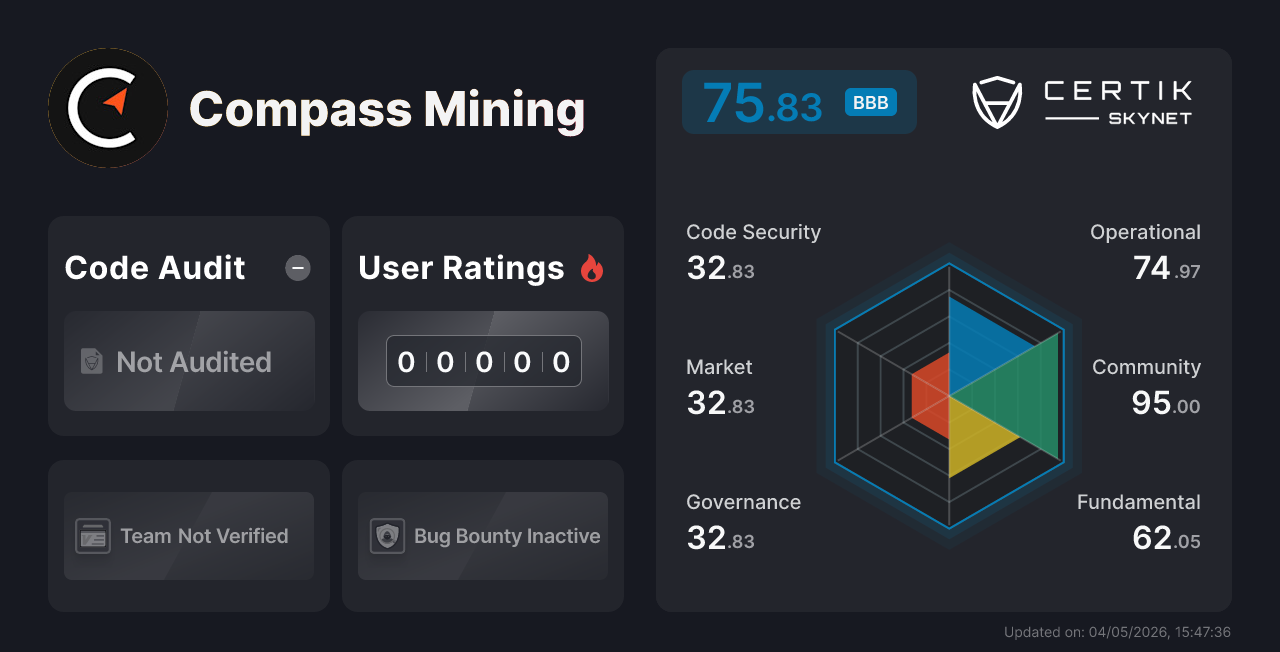This screenshot has width=1280, height=652.
Task: Click the 0 0 0 0 0 ratings counter
Action: tap(484, 361)
